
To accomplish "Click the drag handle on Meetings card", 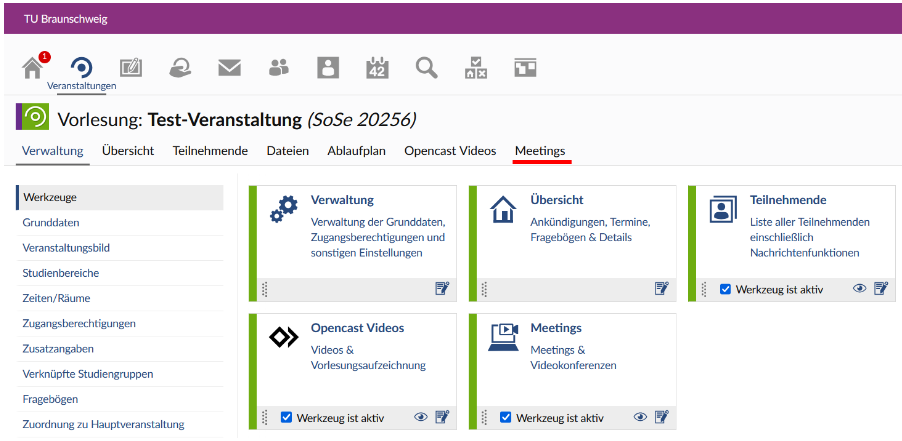I will coord(485,417).
